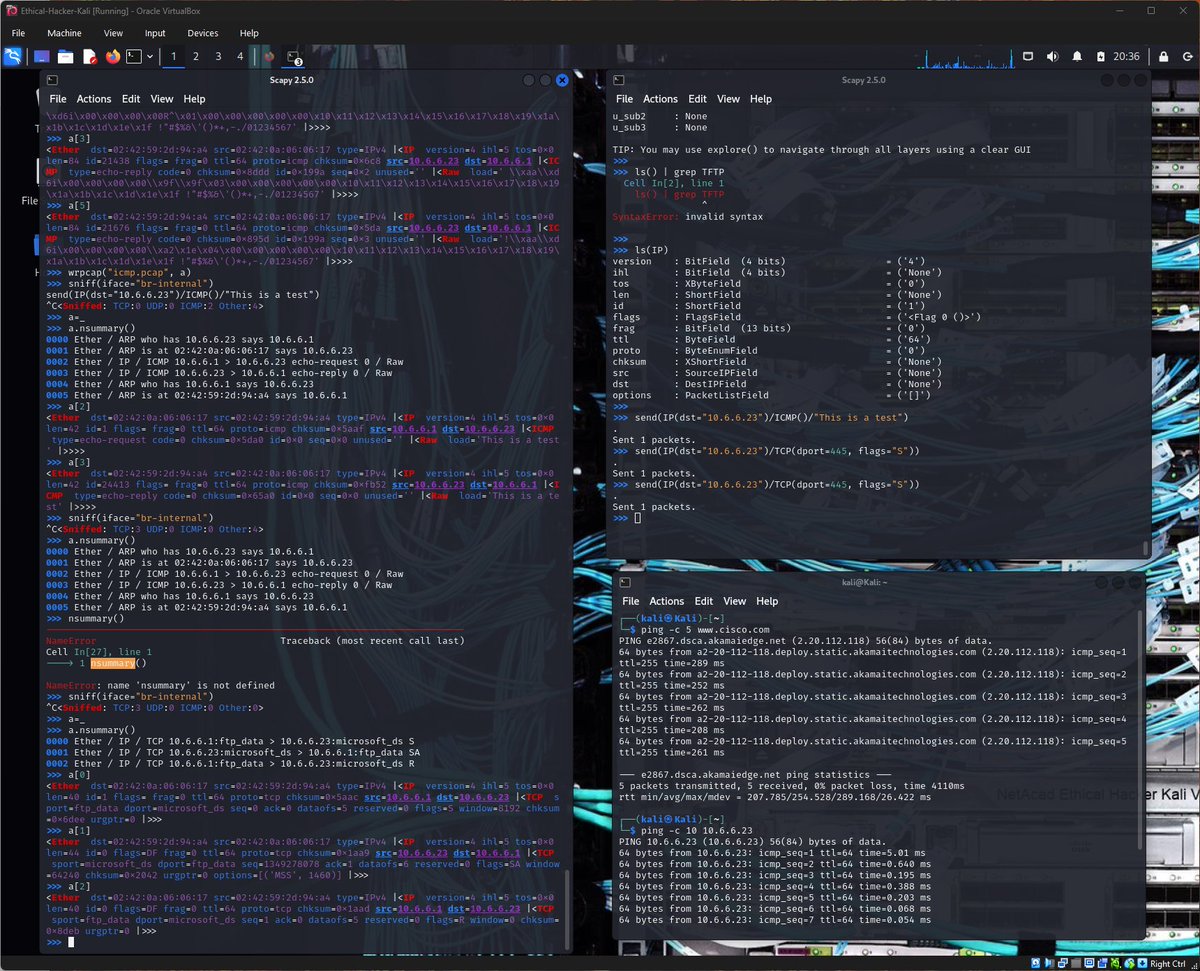Expand the terminal launcher dropdown arrow
The width and height of the screenshot is (1200, 971).
coord(150,57)
